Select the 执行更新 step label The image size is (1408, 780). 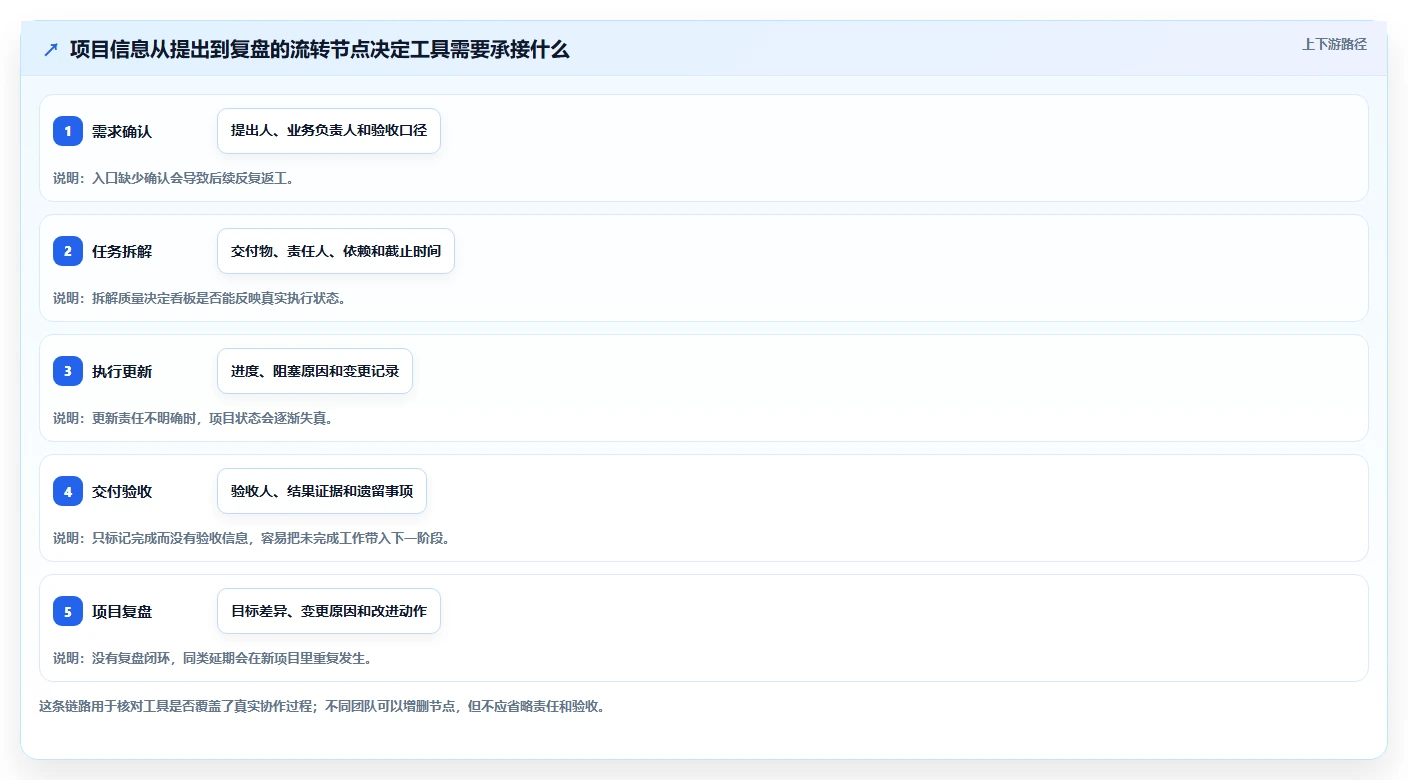[122, 371]
